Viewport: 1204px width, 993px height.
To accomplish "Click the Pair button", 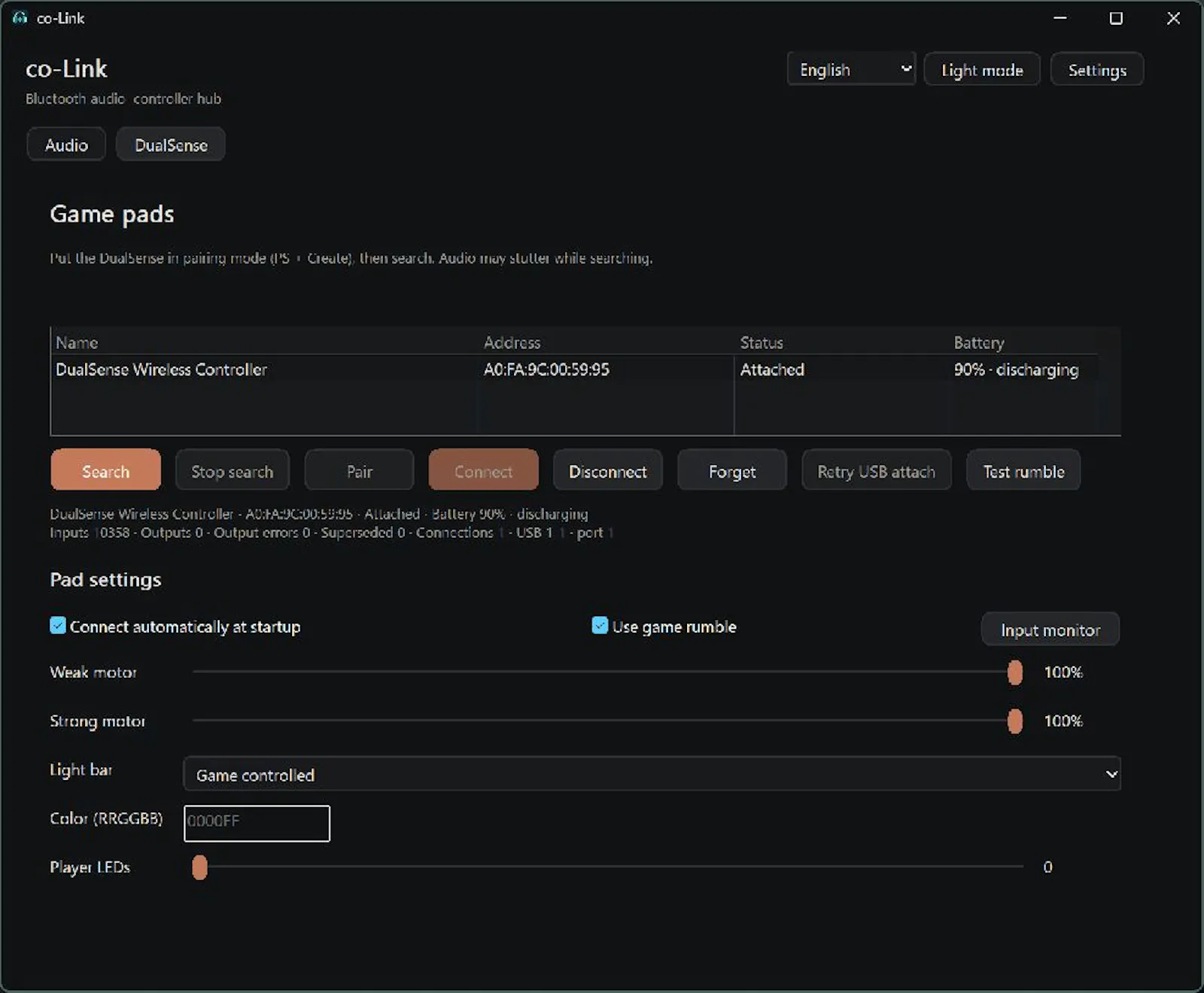I will 359,470.
